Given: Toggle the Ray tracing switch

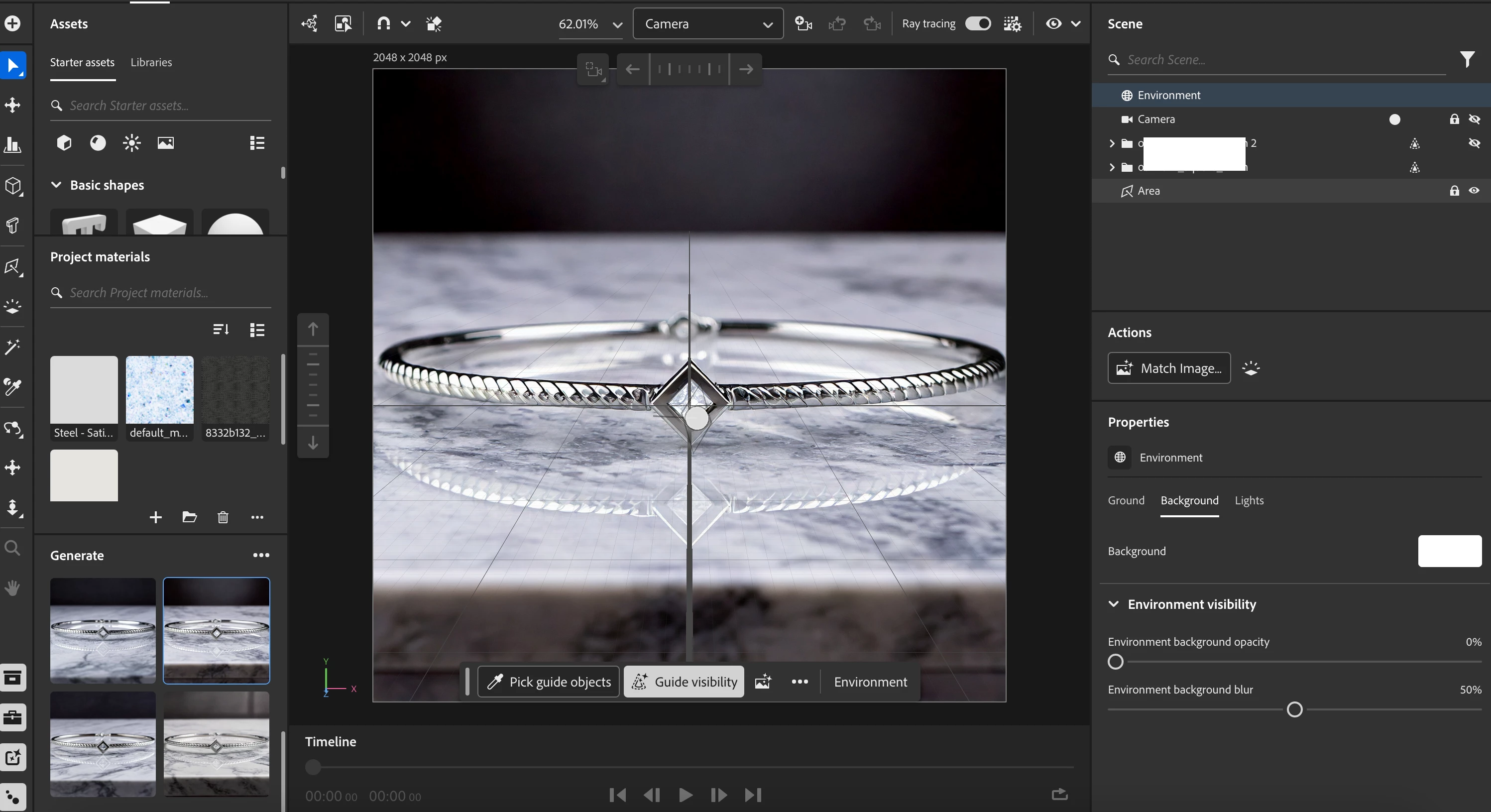Looking at the screenshot, I should coord(978,24).
